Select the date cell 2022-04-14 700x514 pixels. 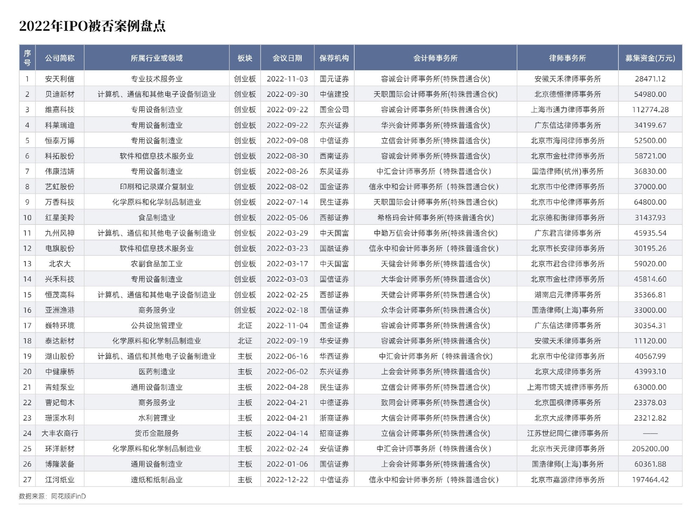click(288, 433)
